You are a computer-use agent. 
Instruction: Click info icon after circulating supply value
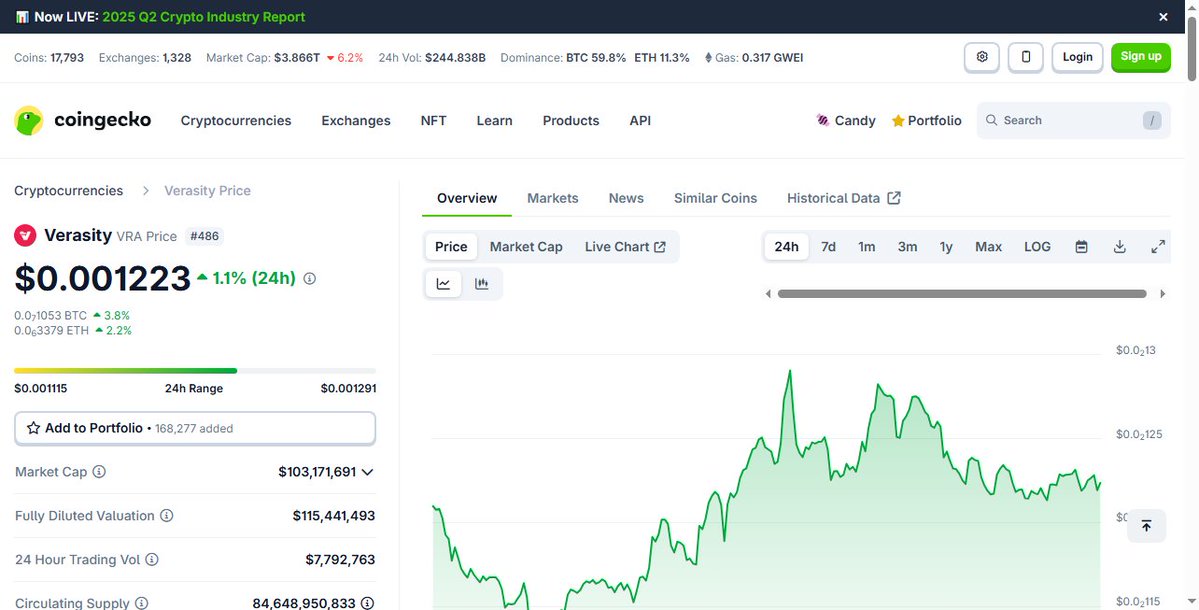367,603
